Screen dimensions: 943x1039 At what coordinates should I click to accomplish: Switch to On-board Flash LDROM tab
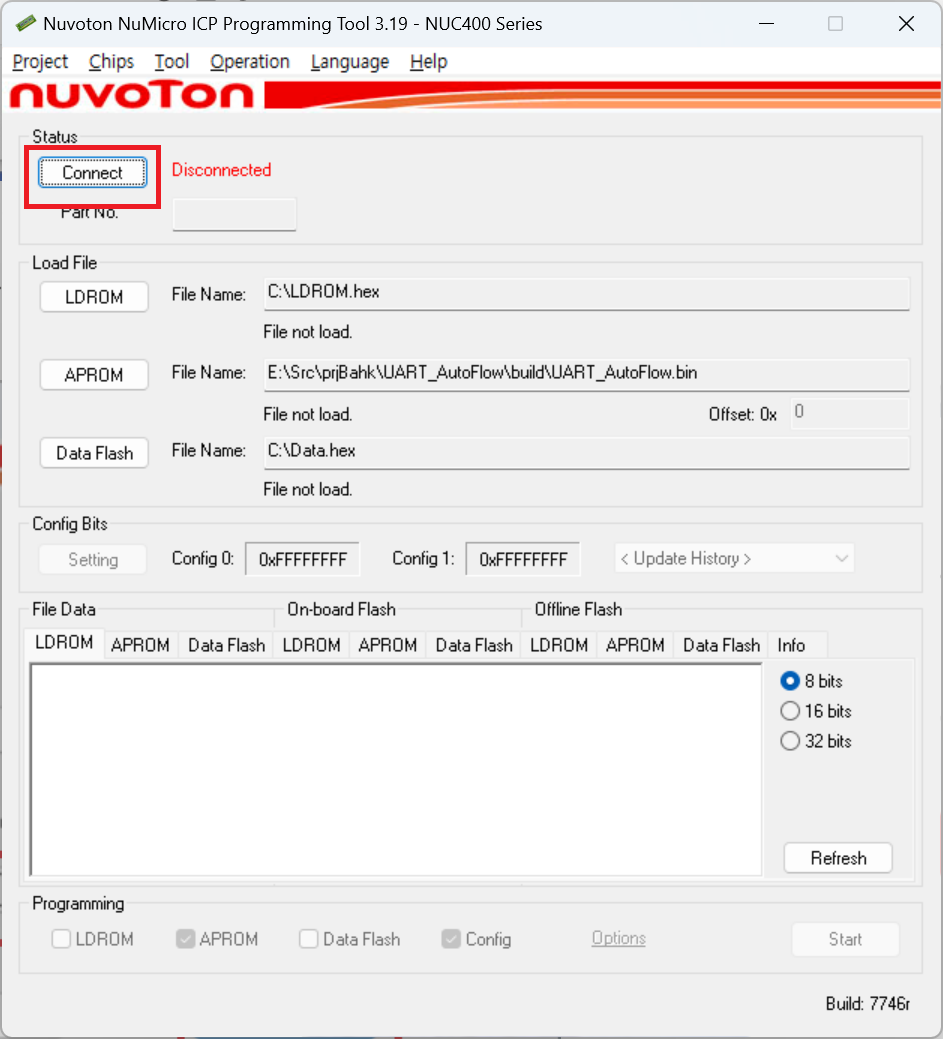pos(311,645)
